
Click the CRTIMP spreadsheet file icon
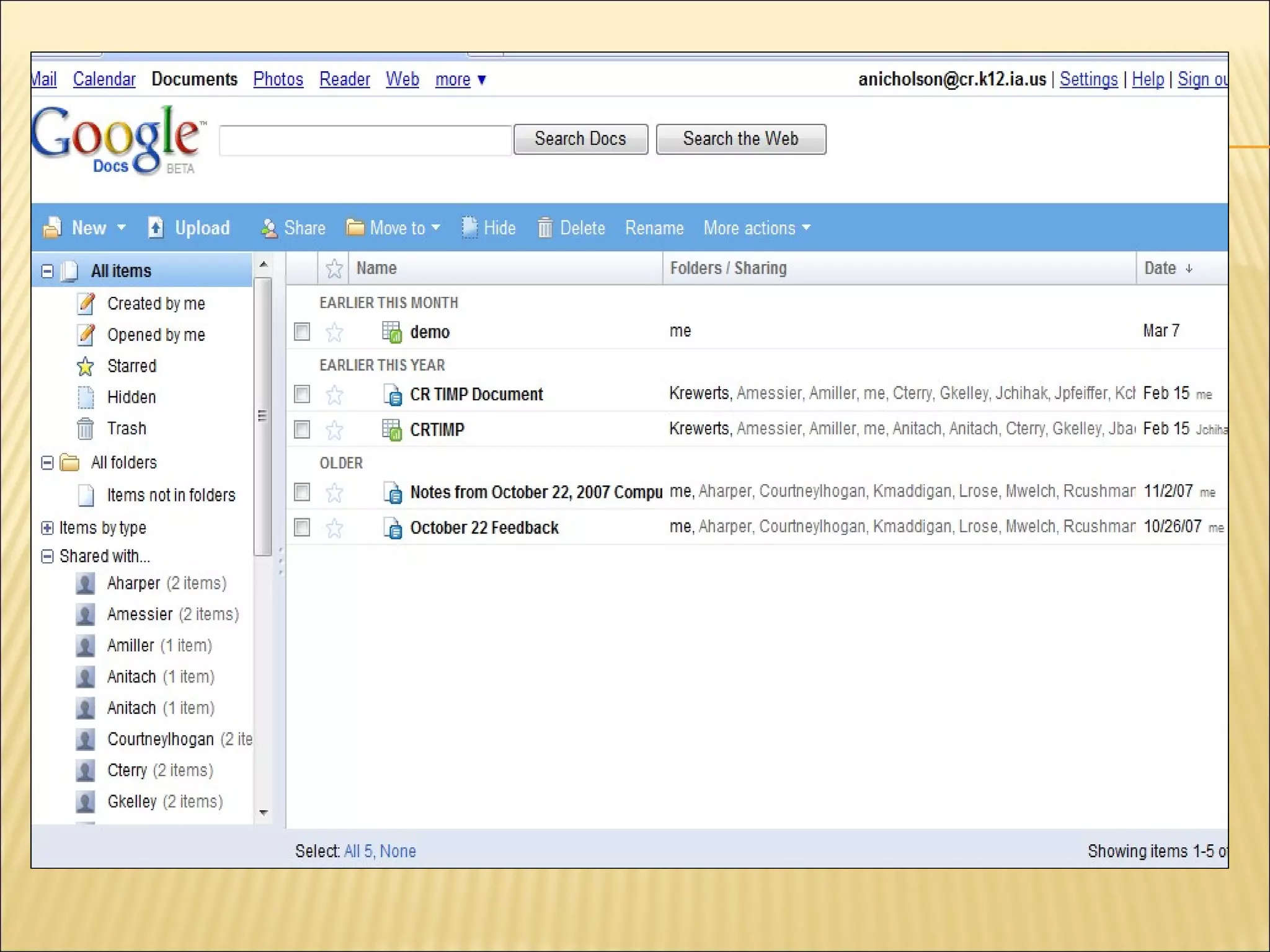coord(392,430)
